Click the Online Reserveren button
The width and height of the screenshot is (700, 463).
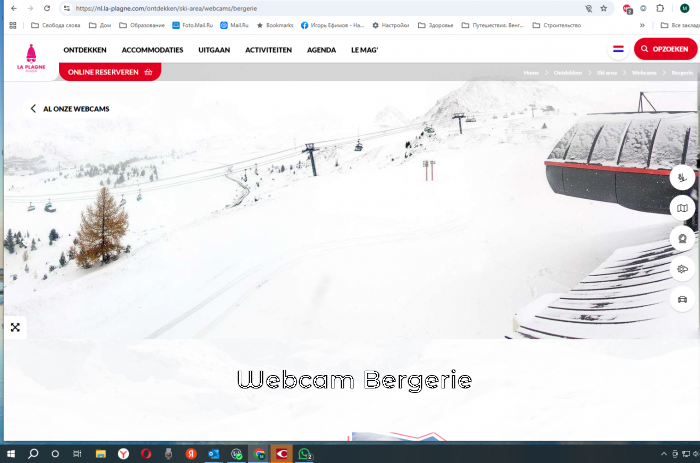pyautogui.click(x=110, y=72)
